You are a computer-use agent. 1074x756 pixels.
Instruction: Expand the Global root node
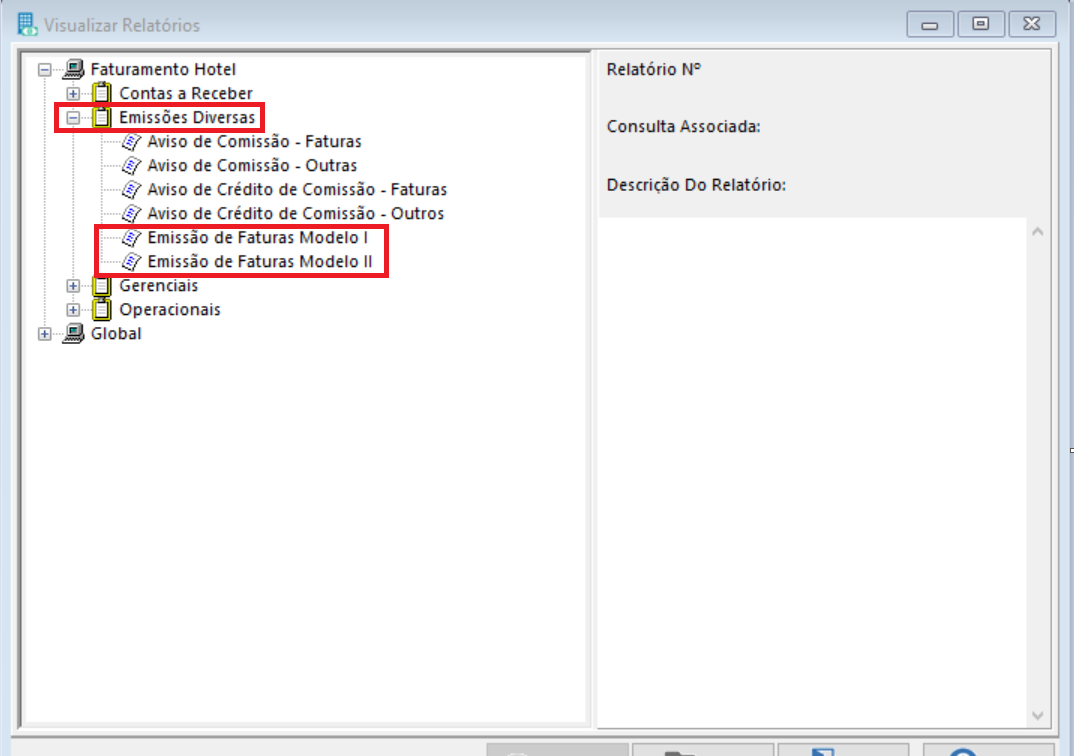(x=45, y=334)
